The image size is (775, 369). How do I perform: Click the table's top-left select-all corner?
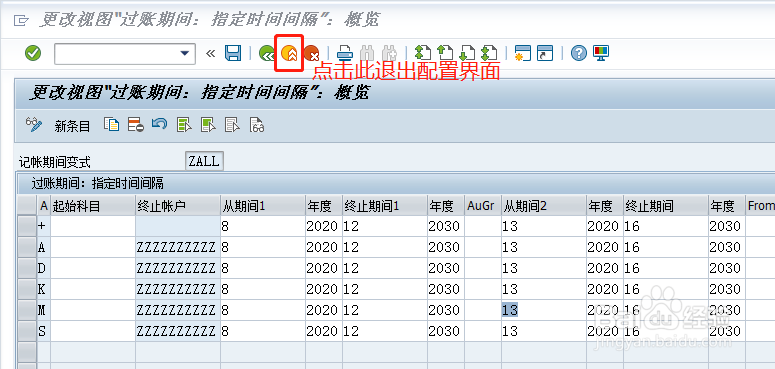pos(27,205)
